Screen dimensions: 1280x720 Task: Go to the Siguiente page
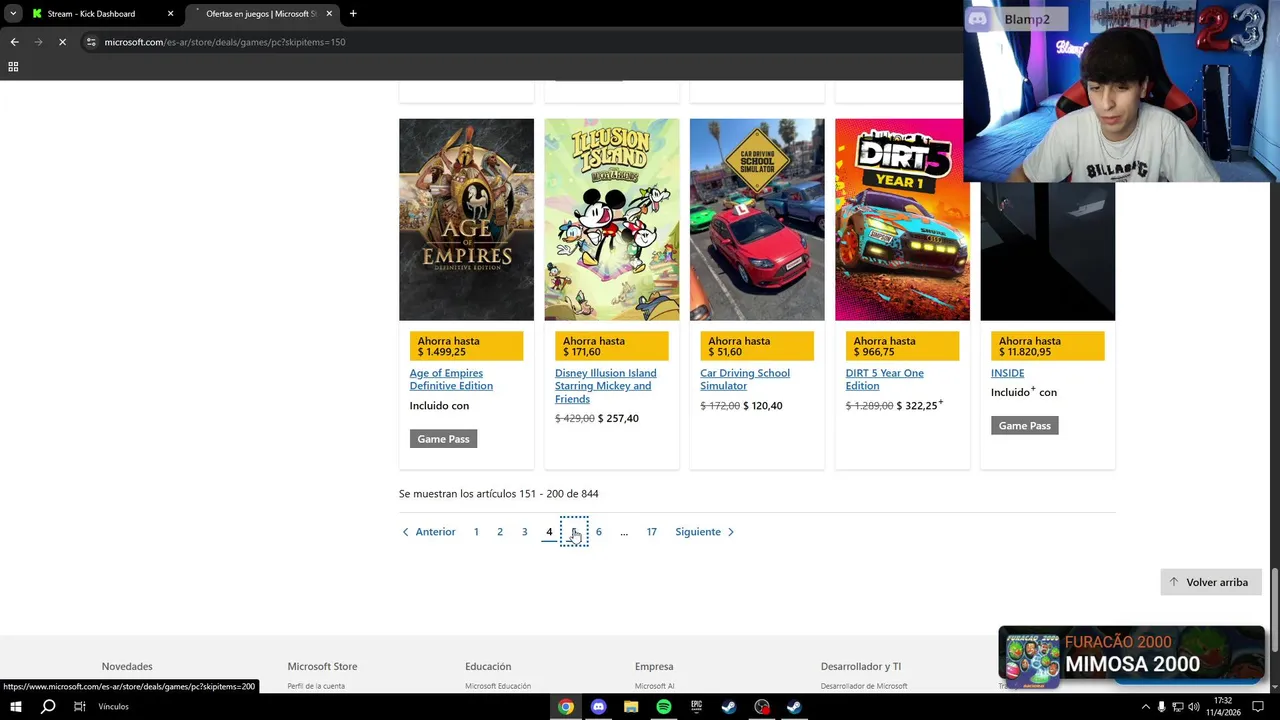pos(705,532)
